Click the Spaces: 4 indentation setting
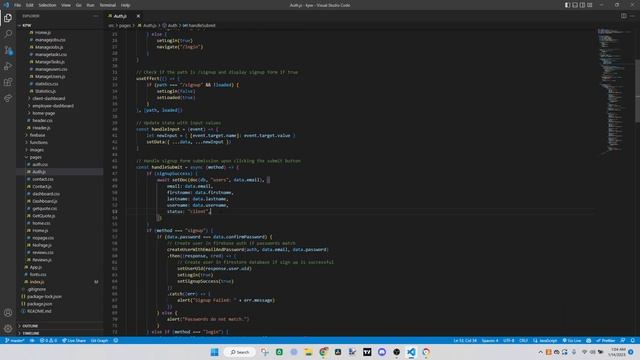Viewport: 640px width, 360px height. (490, 340)
